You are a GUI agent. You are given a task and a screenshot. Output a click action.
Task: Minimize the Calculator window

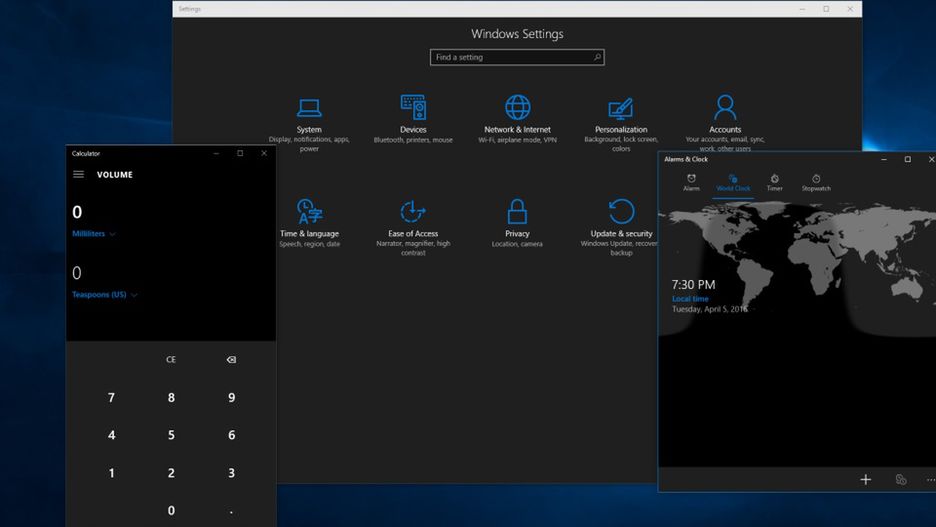216,153
